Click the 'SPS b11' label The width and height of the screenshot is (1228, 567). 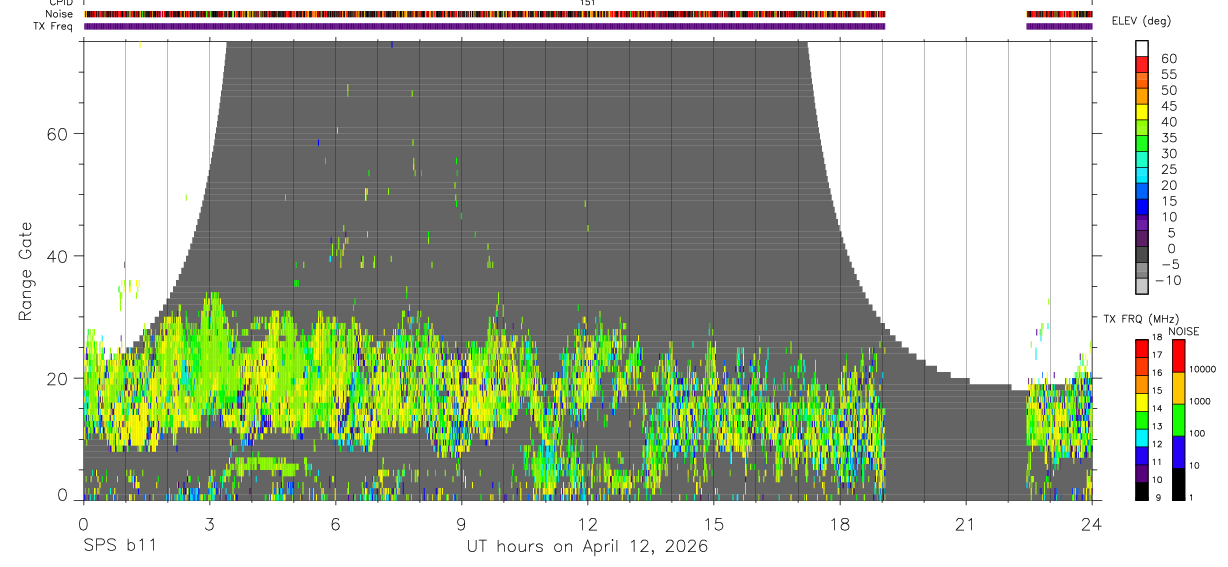(x=118, y=547)
